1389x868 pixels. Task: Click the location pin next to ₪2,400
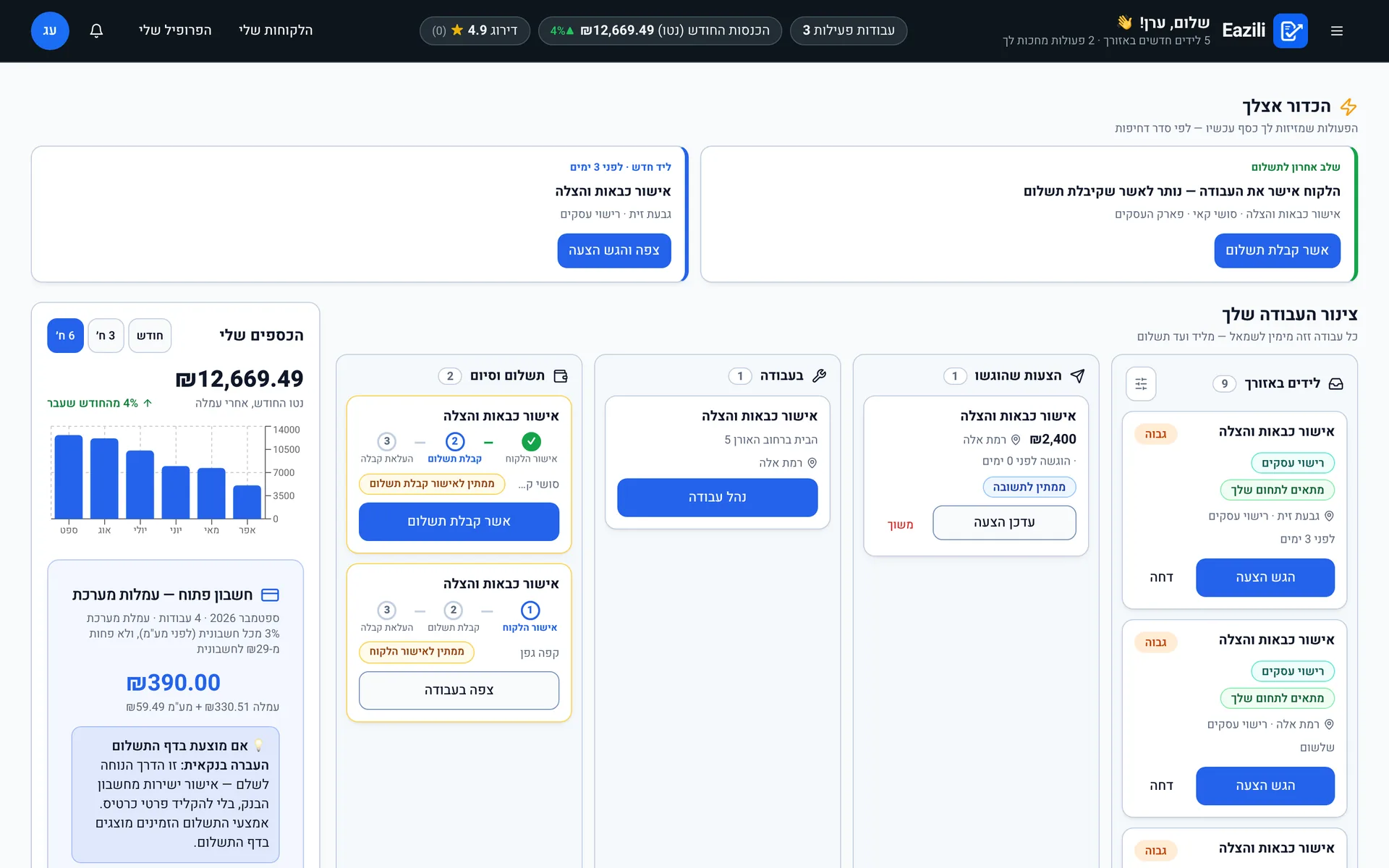pos(1015,440)
